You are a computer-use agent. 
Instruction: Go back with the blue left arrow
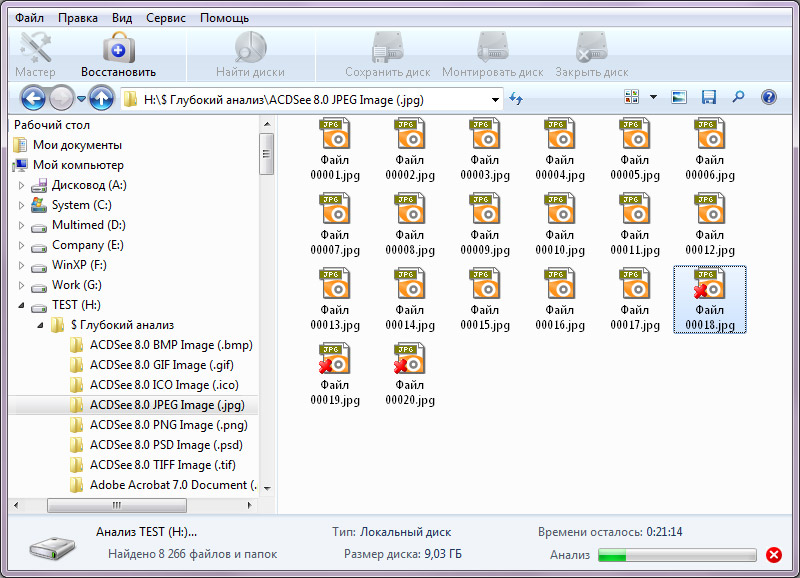pos(33,98)
